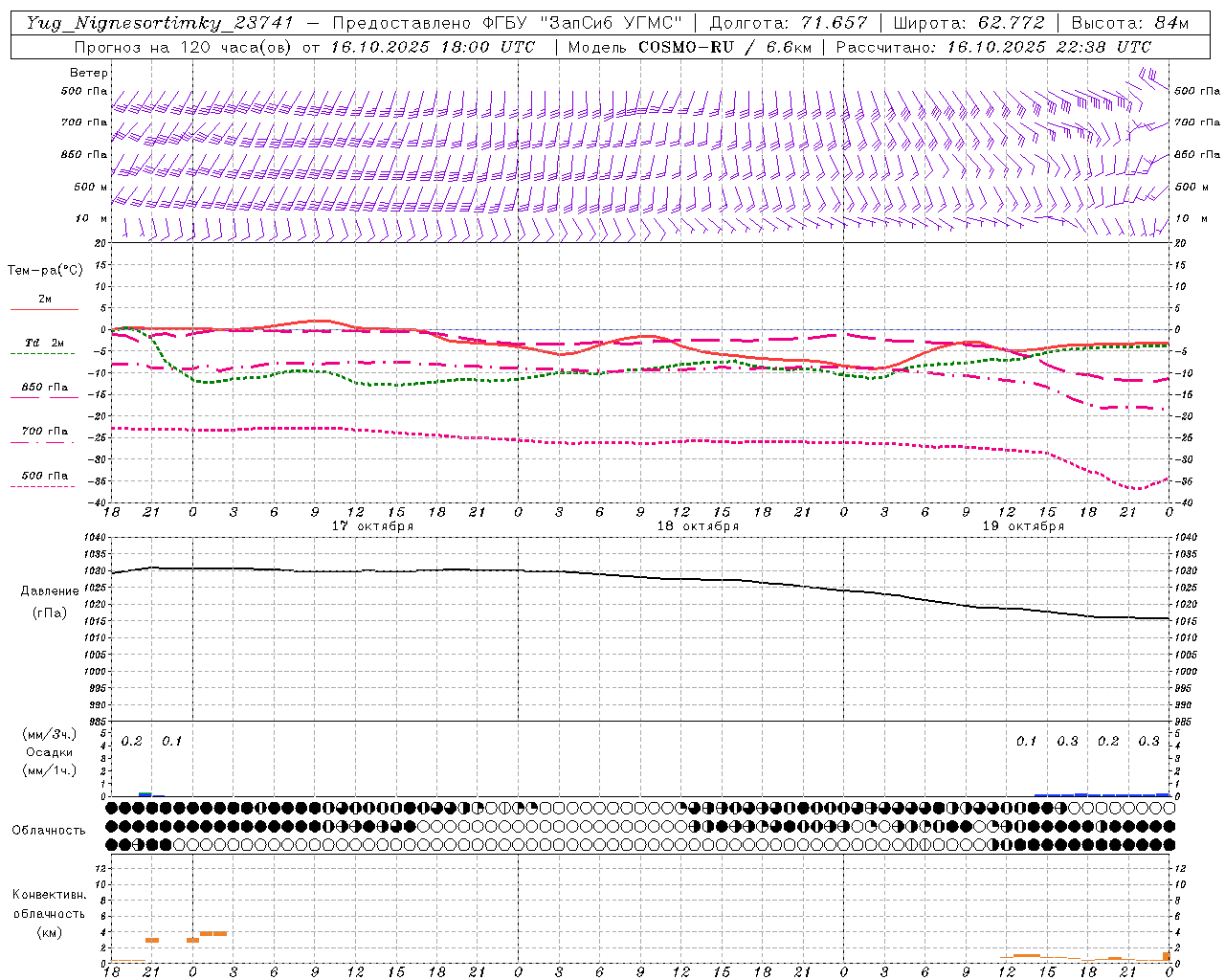Click the 'Рассчитано: 16.10.2025 22:38 UTC' timestamp
This screenshot has width=1225, height=980.
click(993, 47)
